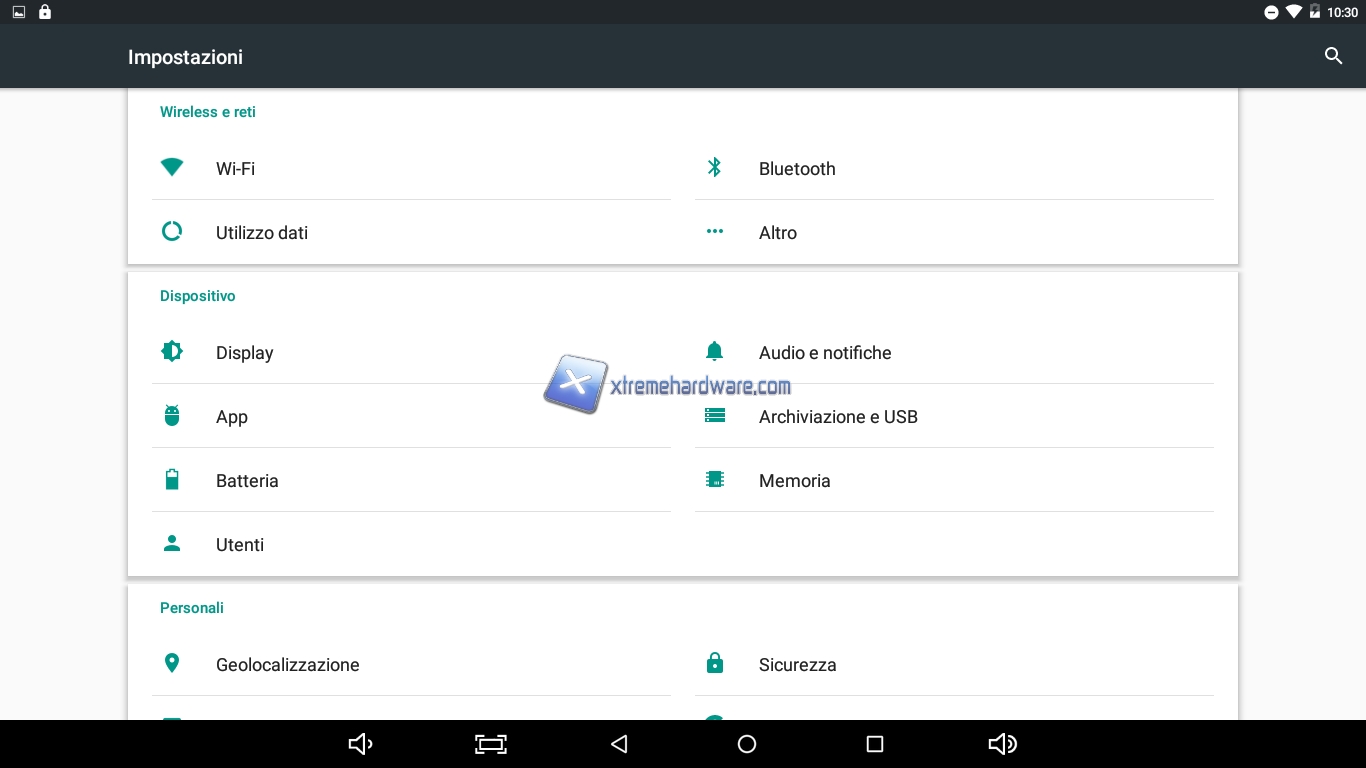
Task: Tap the screenshot capture button in navbar
Action: [490, 744]
